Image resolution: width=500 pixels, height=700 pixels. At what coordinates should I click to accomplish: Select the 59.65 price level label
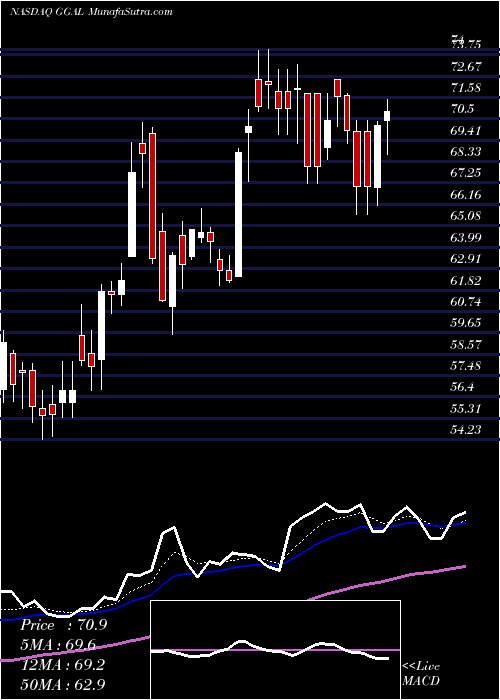[x=467, y=323]
